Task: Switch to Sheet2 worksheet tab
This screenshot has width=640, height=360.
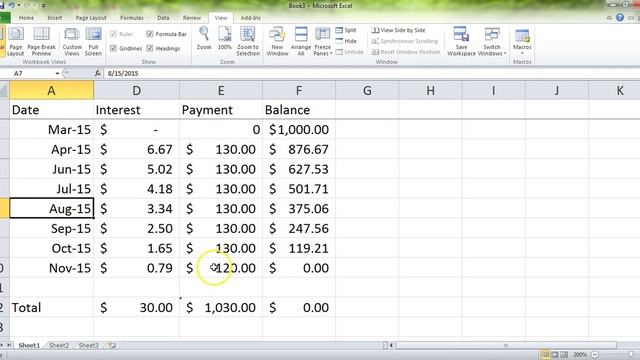Action: click(59, 345)
